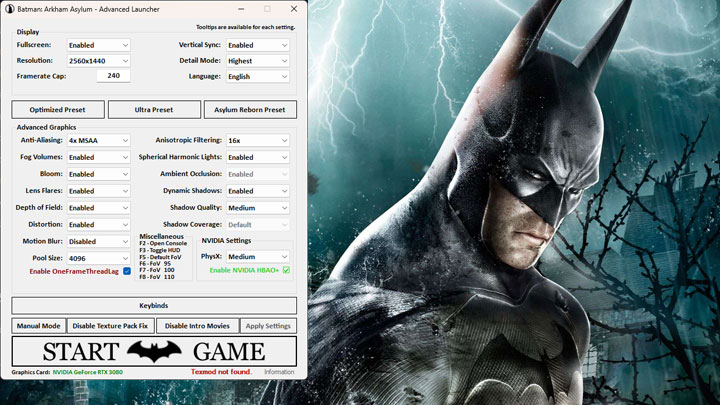Open the Motion Blur dropdown
The width and height of the screenshot is (720, 405).
tap(99, 241)
